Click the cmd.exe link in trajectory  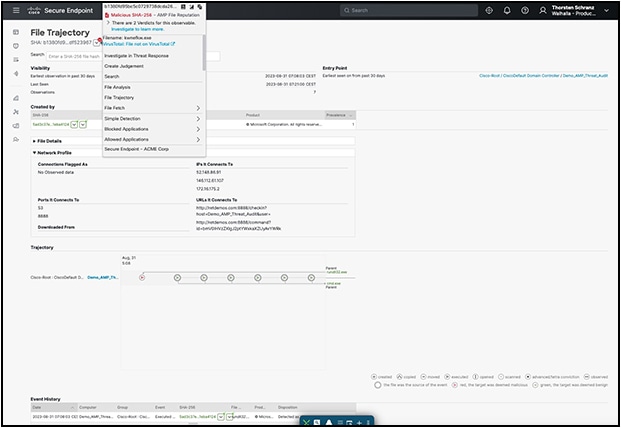click(333, 283)
